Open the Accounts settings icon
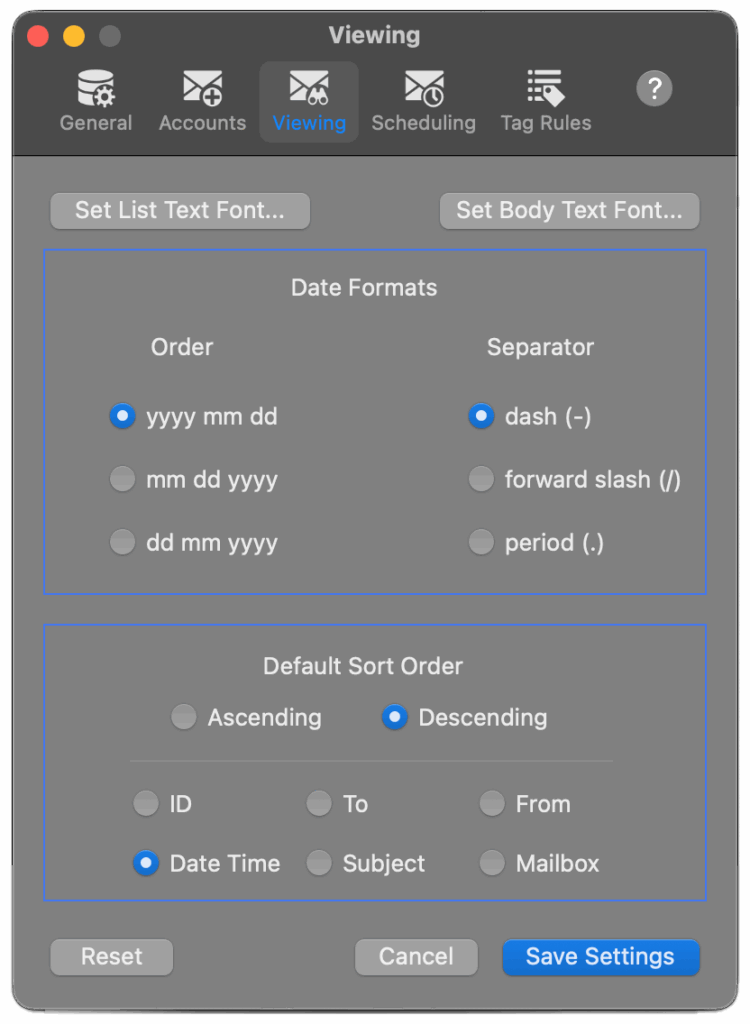Image resolution: width=750 pixels, height=1024 pixels. click(201, 99)
